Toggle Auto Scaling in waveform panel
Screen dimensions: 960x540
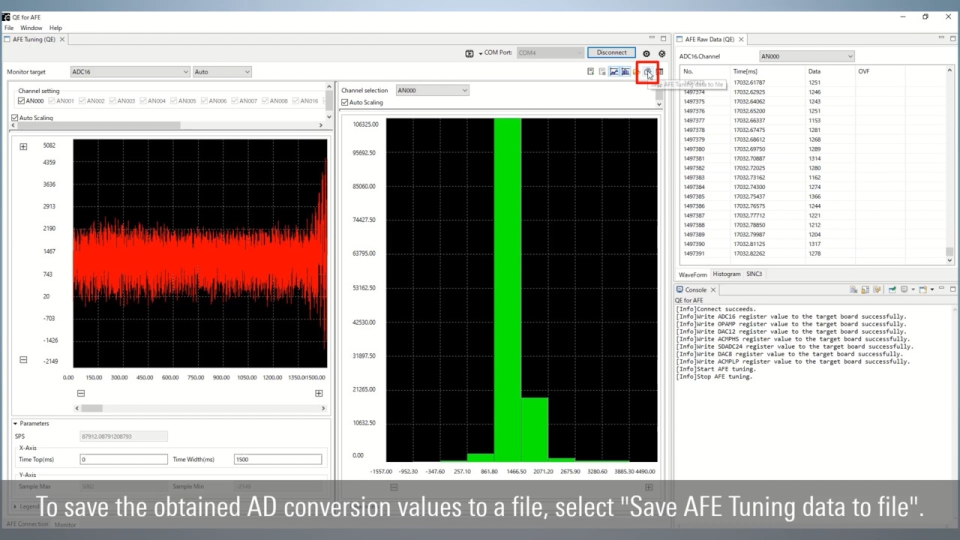point(15,118)
